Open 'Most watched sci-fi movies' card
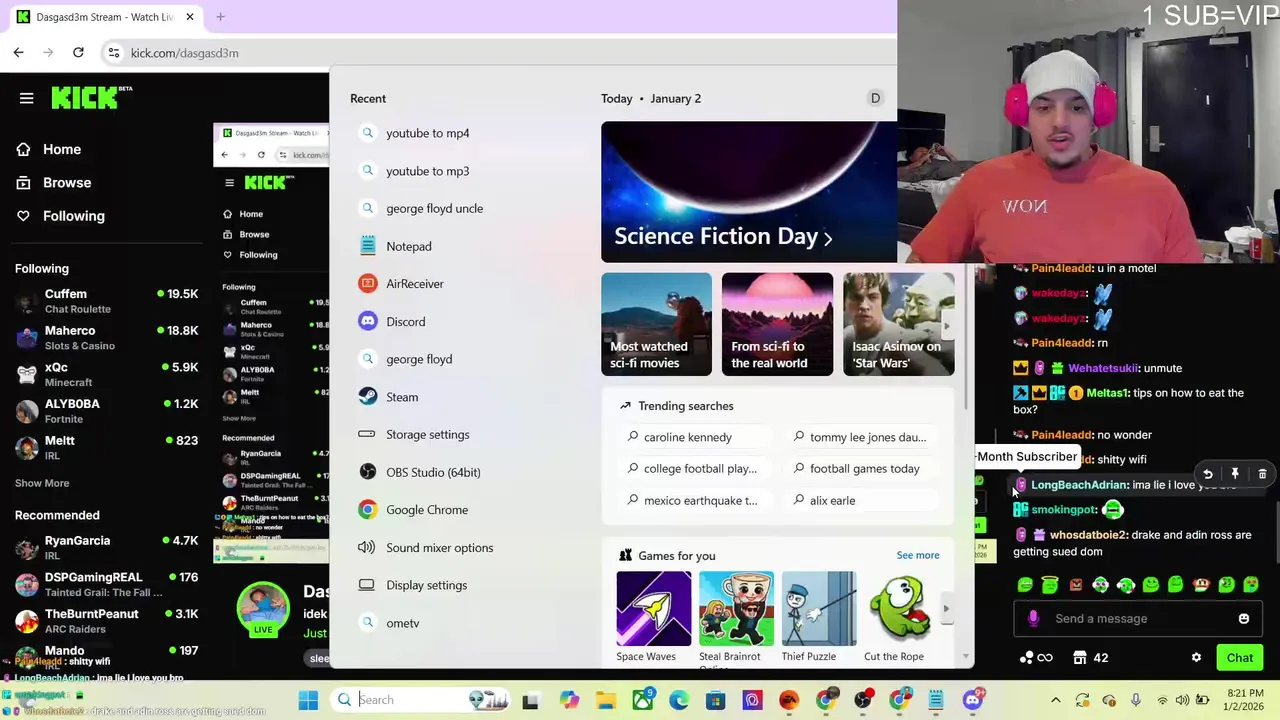 coord(656,324)
